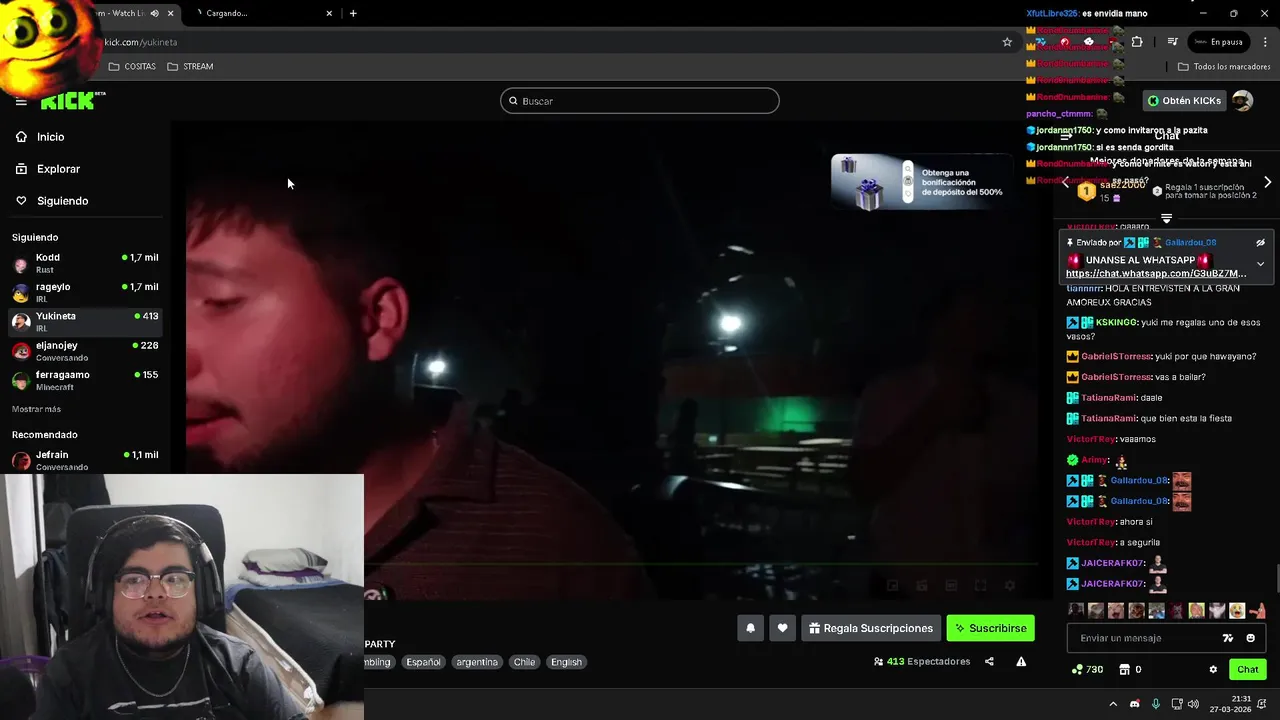Click the bell notification button under video
Screen dimensions: 1280x720
tap(751, 628)
